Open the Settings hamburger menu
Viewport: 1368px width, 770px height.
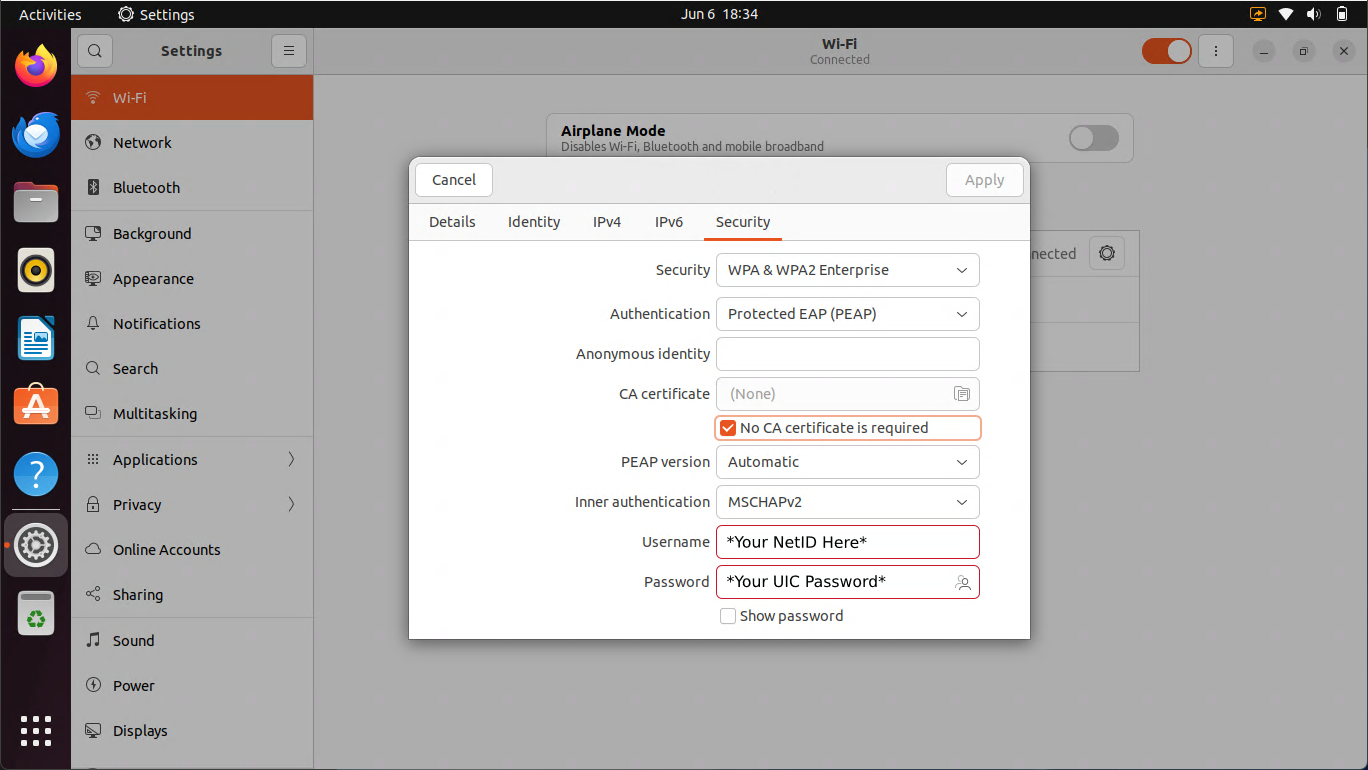pyautogui.click(x=289, y=51)
